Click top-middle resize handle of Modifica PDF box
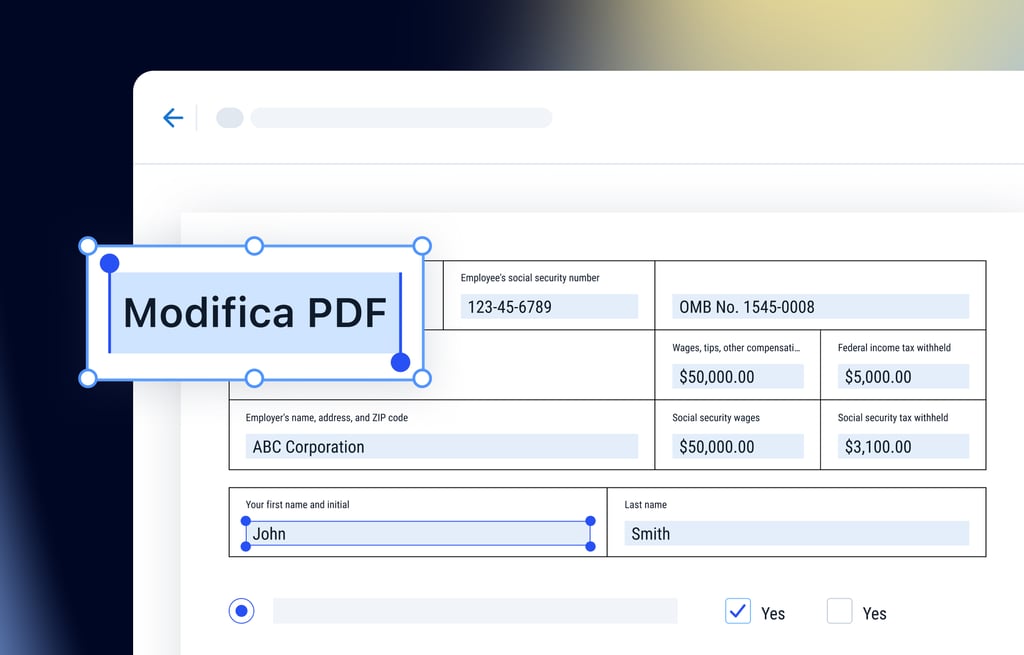Image resolution: width=1024 pixels, height=655 pixels. (254, 246)
